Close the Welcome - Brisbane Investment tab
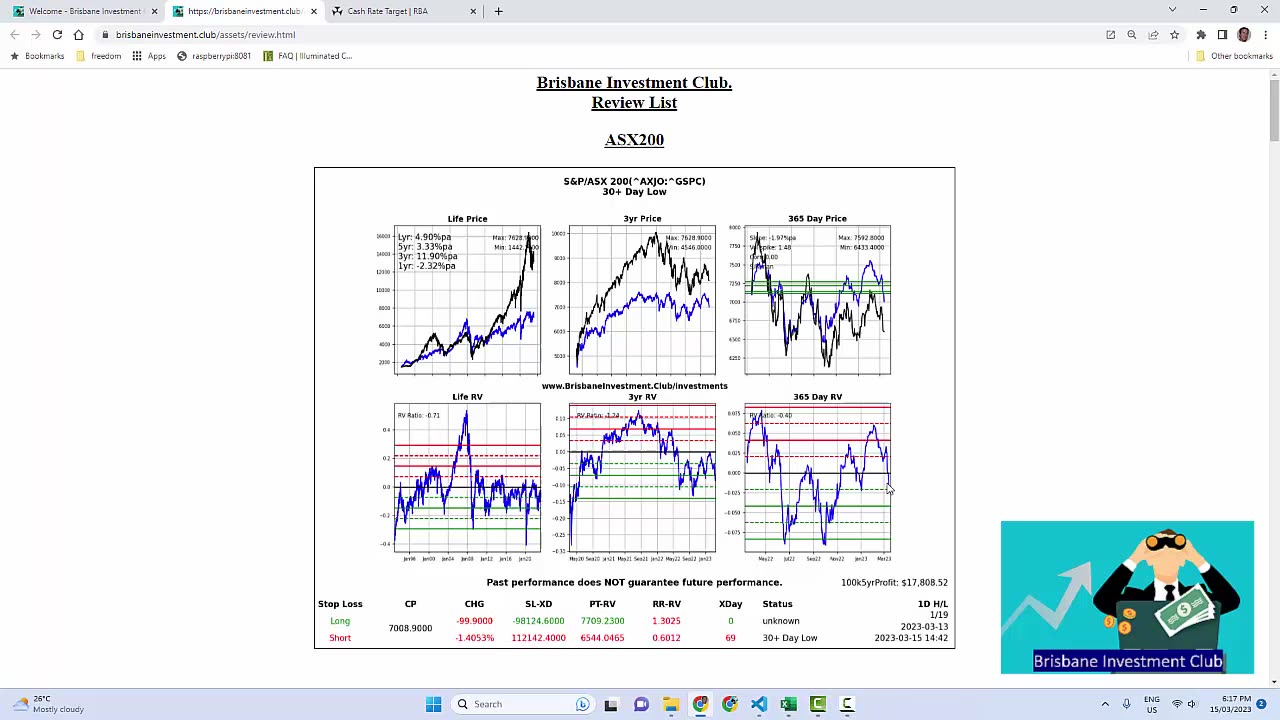This screenshot has width=1280, height=720. pyautogui.click(x=154, y=11)
